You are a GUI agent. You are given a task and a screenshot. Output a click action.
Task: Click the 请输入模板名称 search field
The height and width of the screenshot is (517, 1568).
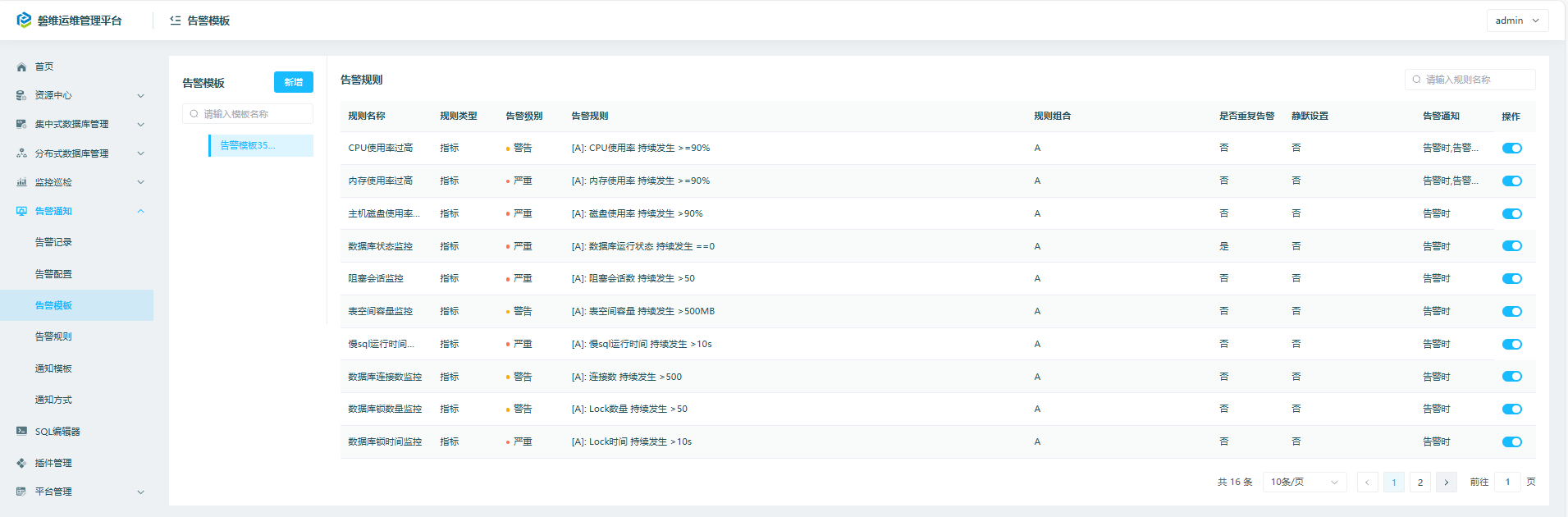pos(248,114)
